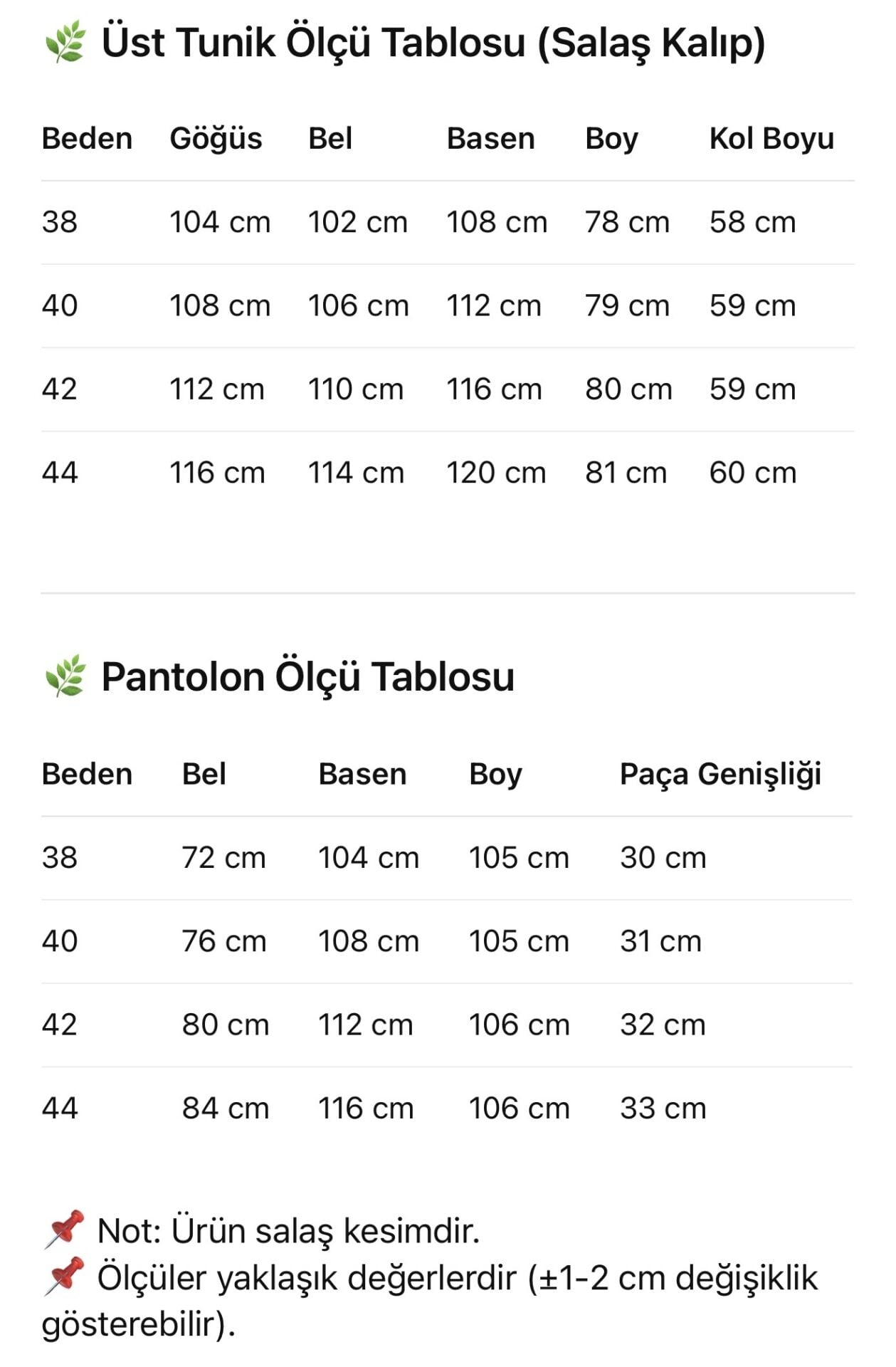Image resolution: width=896 pixels, height=1367 pixels.
Task: Select the Bel header in the pantolon table
Action: point(204,774)
